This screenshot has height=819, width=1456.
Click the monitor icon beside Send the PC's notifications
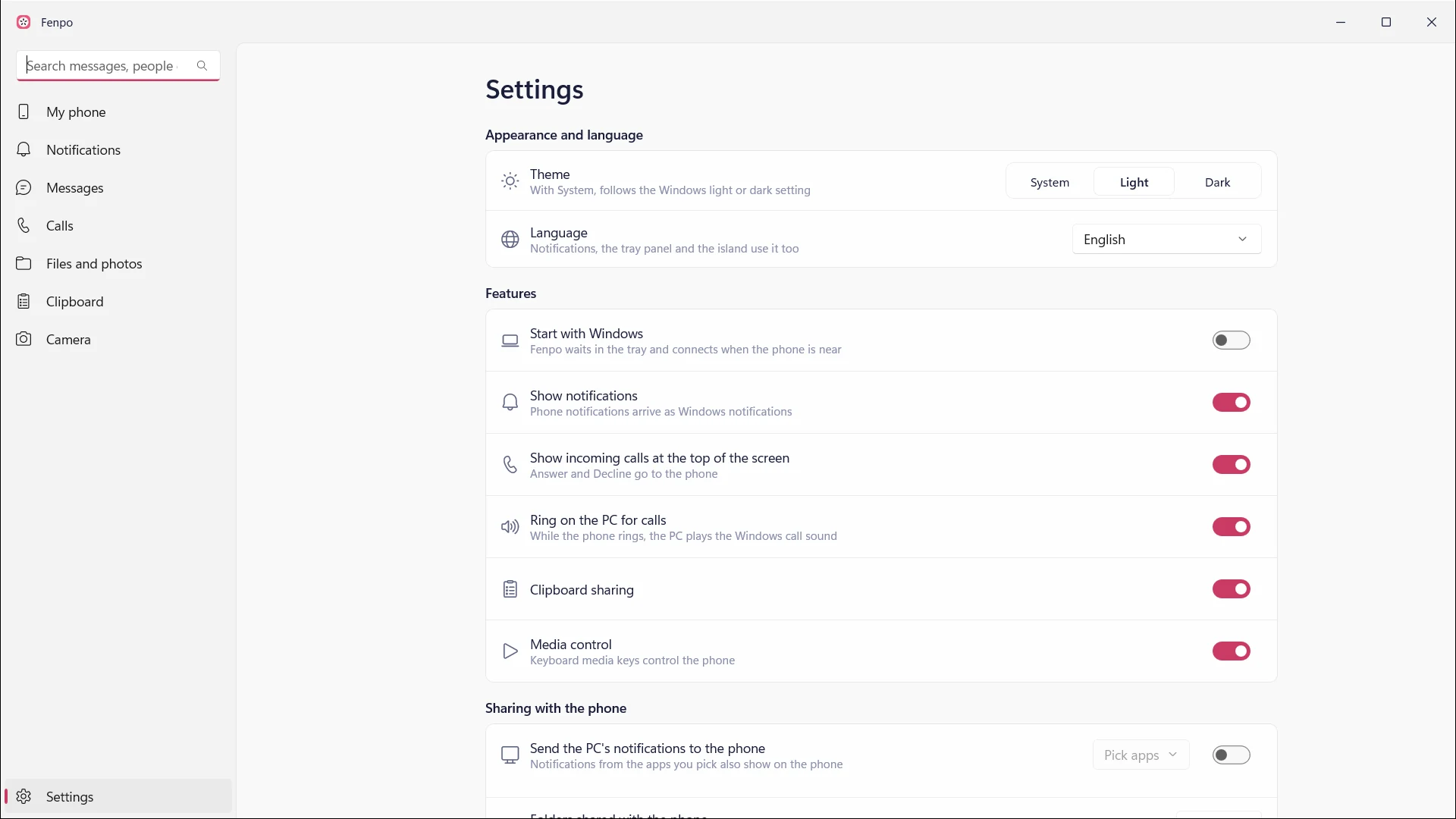click(x=510, y=755)
